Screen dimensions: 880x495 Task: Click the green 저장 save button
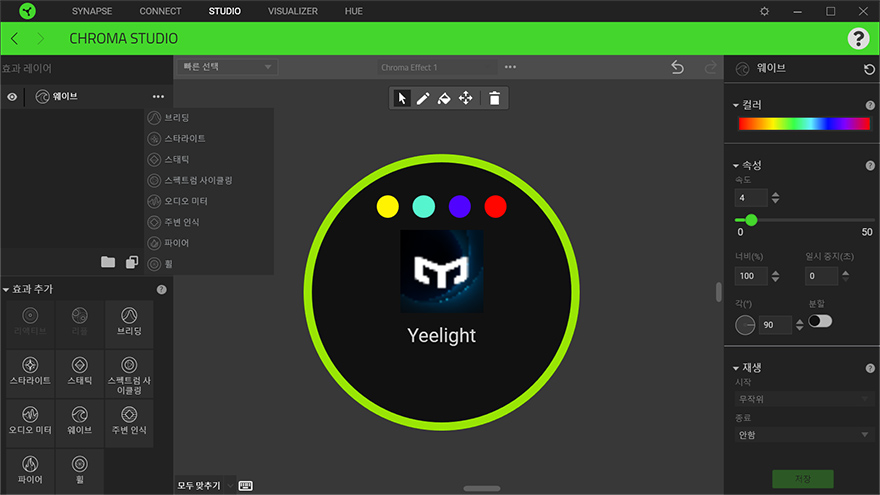click(803, 479)
